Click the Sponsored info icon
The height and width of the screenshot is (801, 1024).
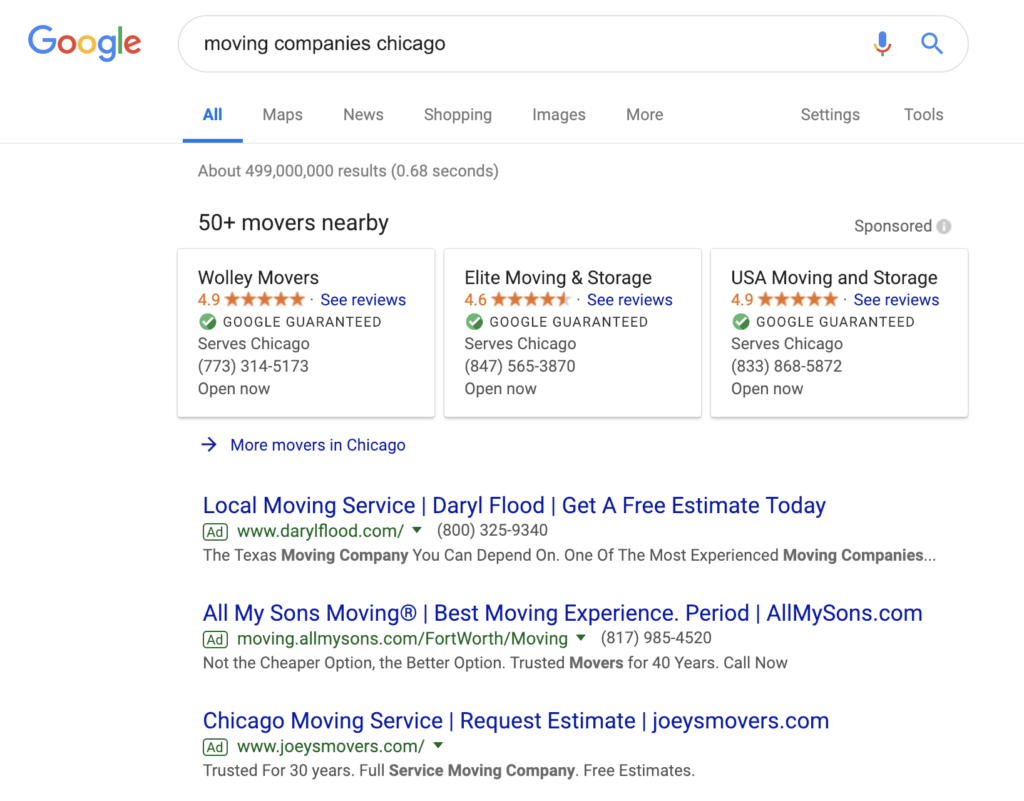(x=943, y=226)
